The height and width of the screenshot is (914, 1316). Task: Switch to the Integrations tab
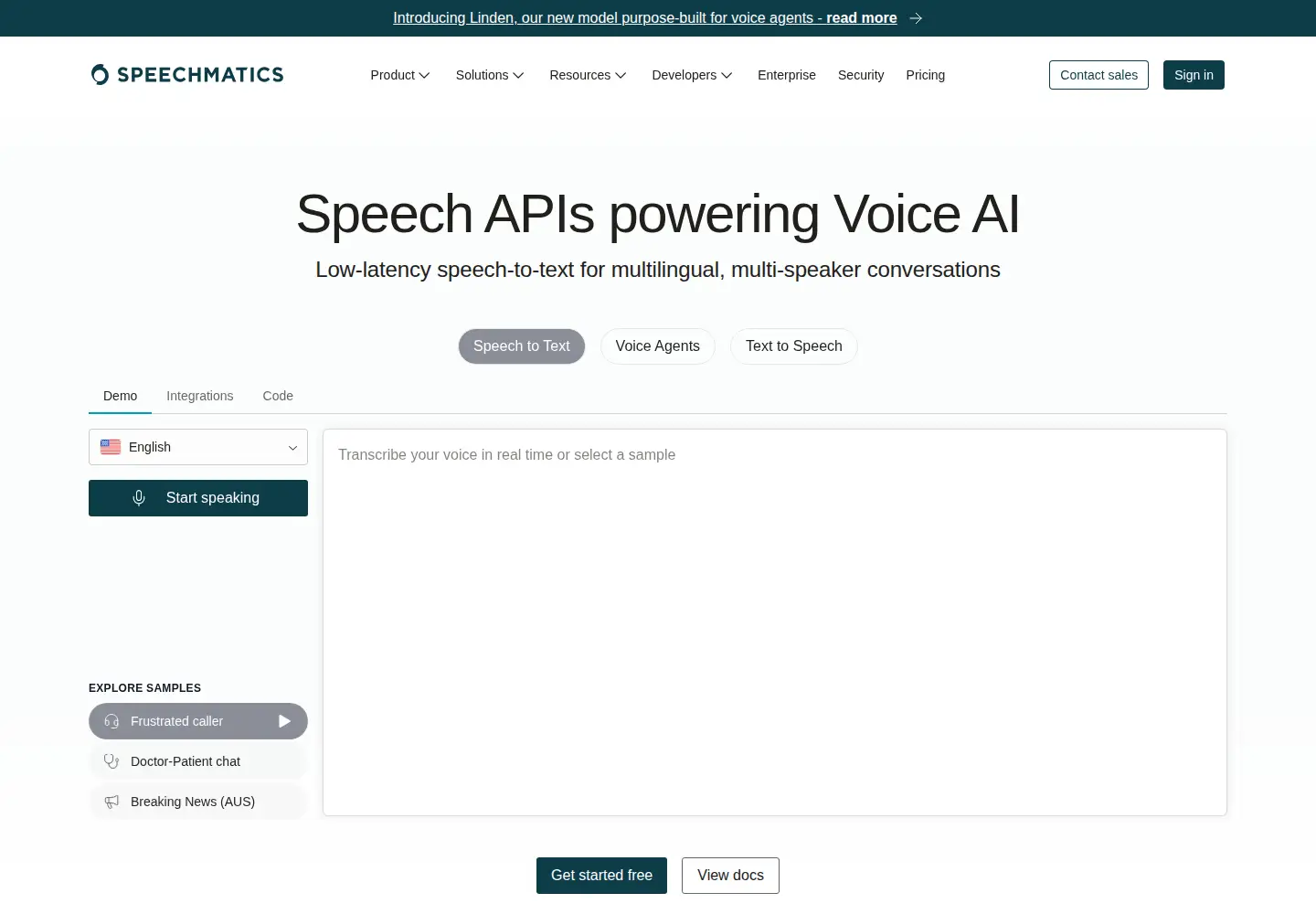(200, 396)
